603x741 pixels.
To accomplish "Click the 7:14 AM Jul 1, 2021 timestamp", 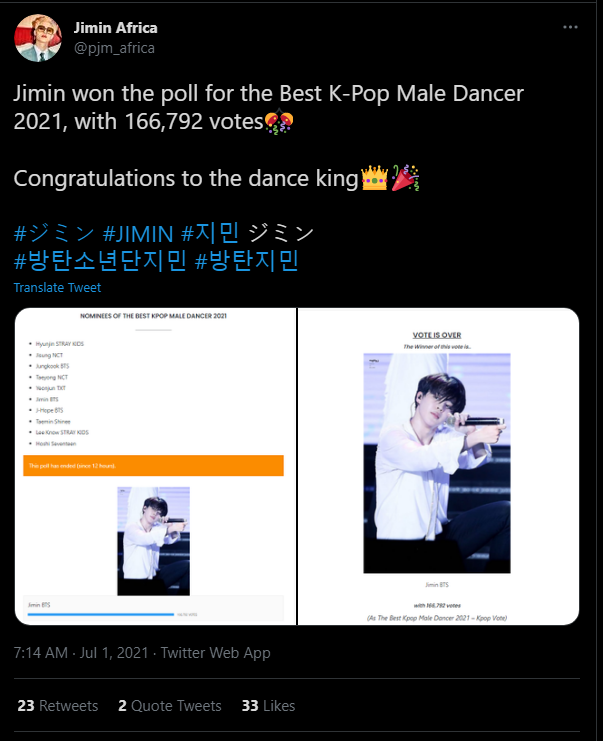I will (81, 653).
